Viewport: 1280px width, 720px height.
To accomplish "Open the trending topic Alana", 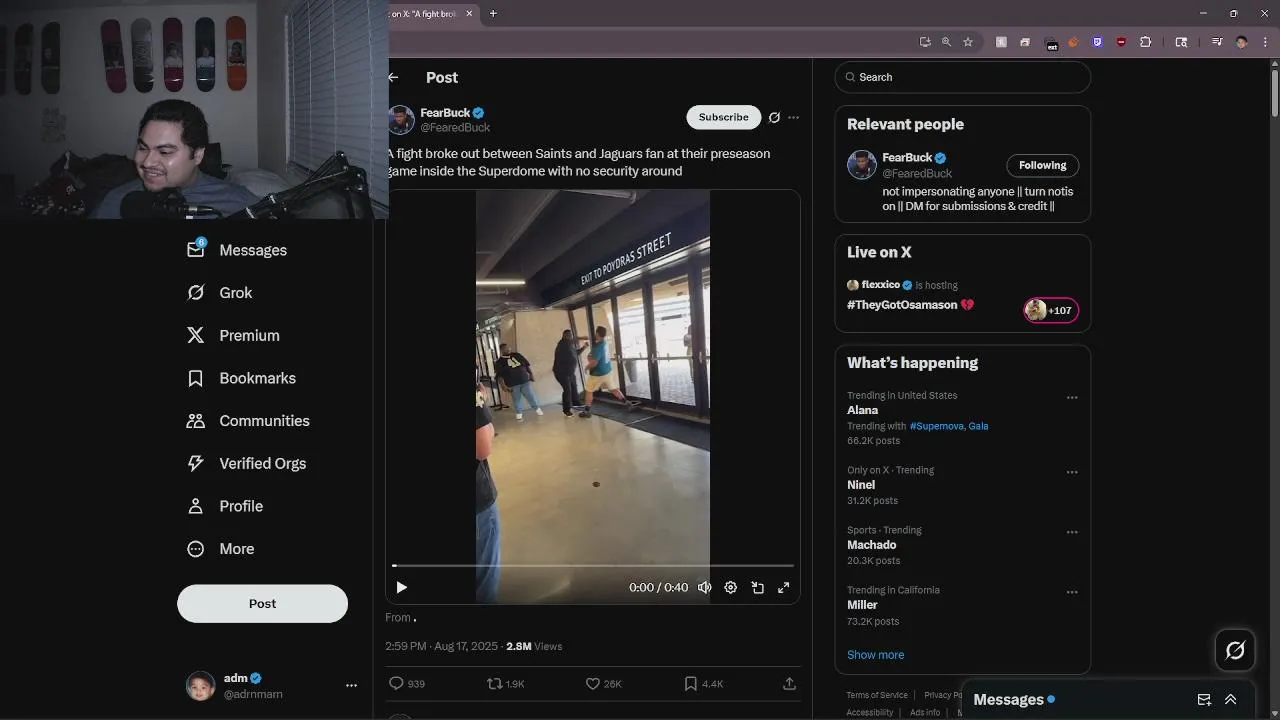I will tap(862, 410).
